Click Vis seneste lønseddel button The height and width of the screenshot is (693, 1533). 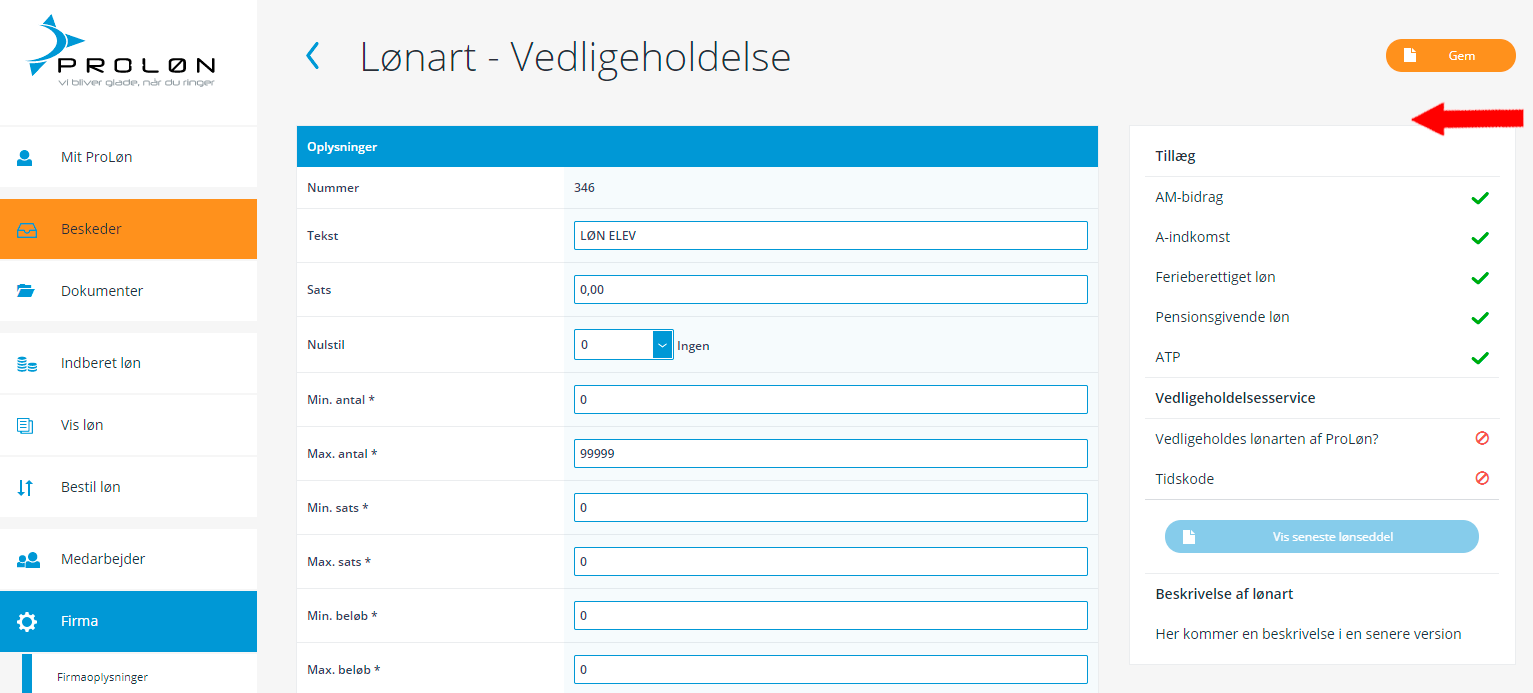tap(1321, 537)
